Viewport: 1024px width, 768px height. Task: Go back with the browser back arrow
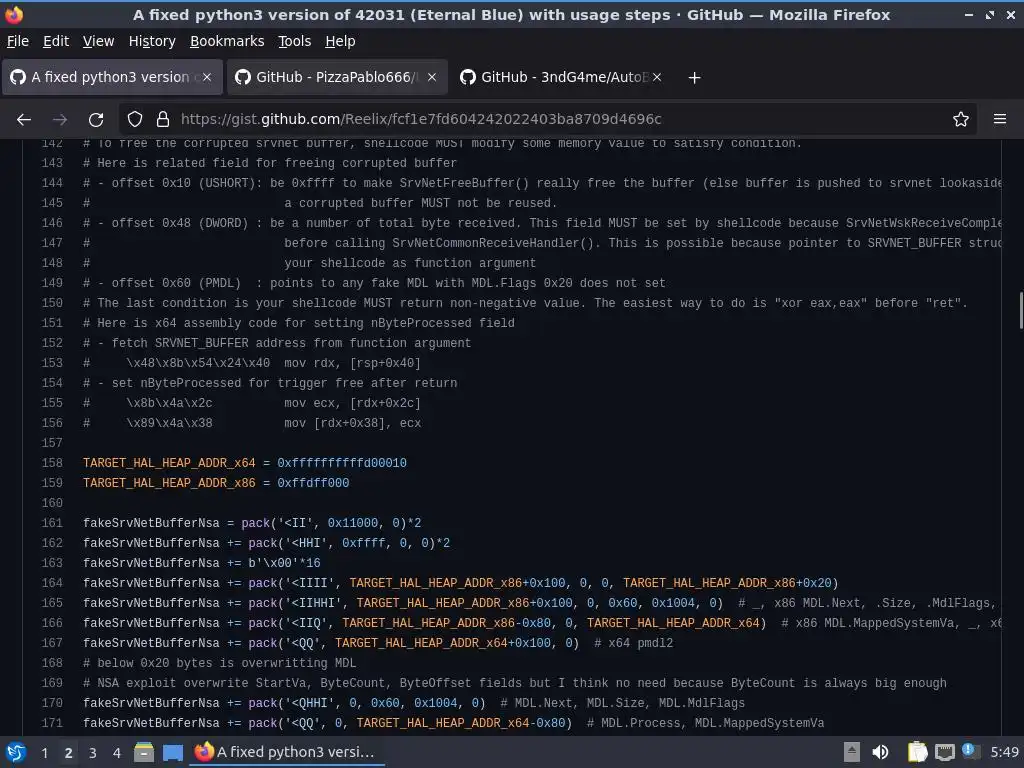click(x=24, y=120)
